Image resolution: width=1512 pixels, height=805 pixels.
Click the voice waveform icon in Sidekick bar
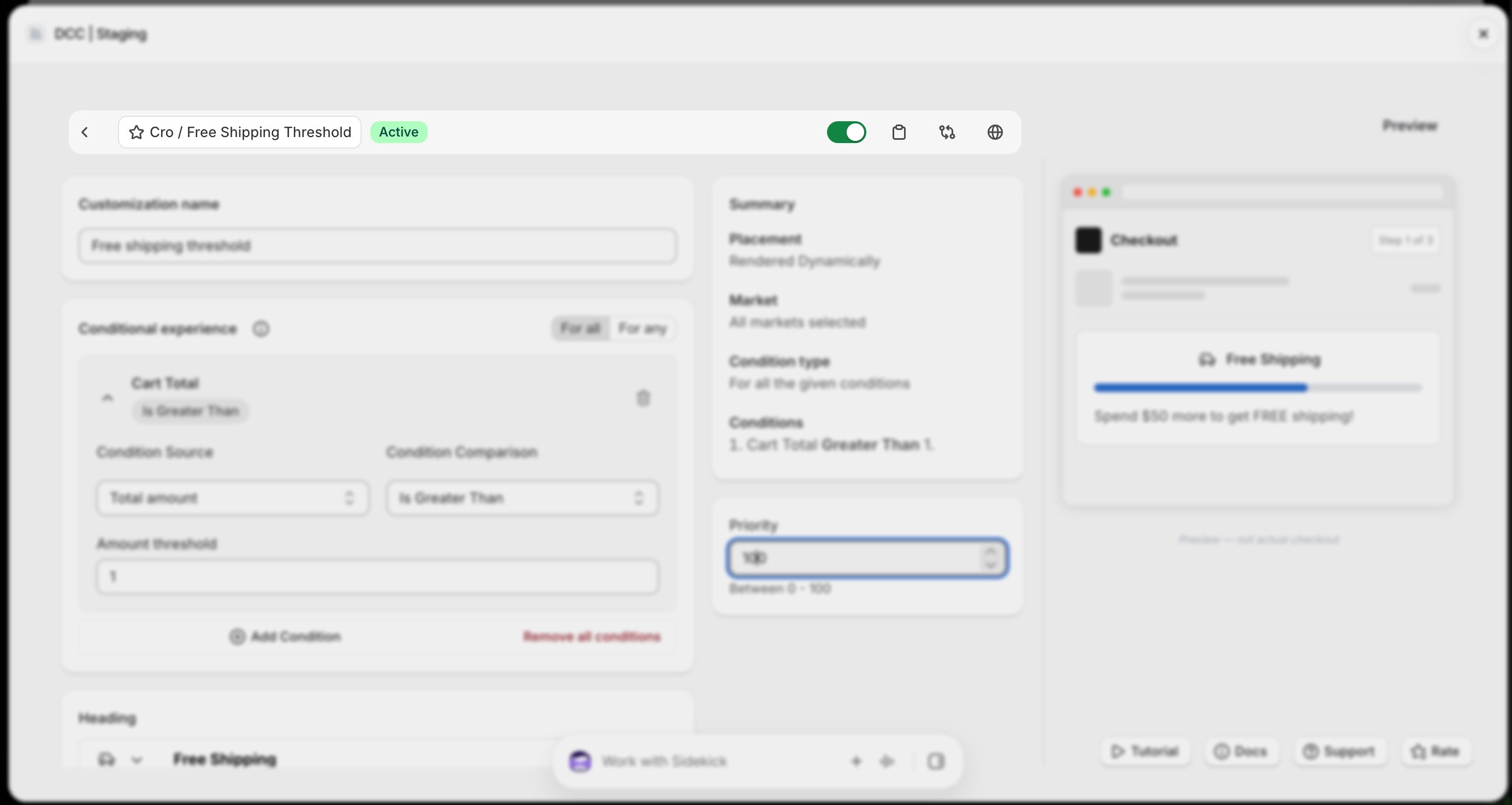coord(887,761)
